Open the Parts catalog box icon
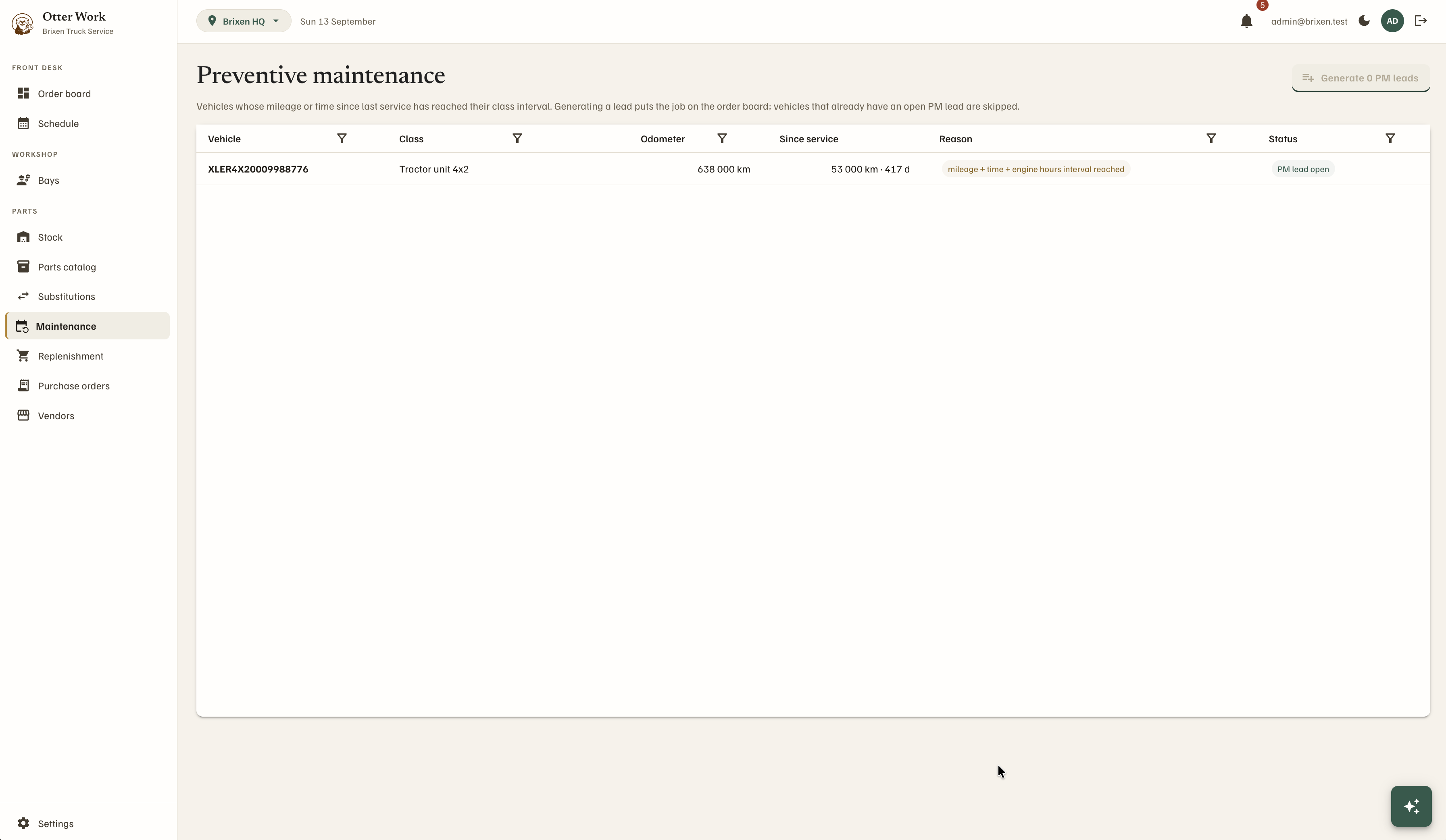This screenshot has height=840, width=1446. (x=23, y=267)
